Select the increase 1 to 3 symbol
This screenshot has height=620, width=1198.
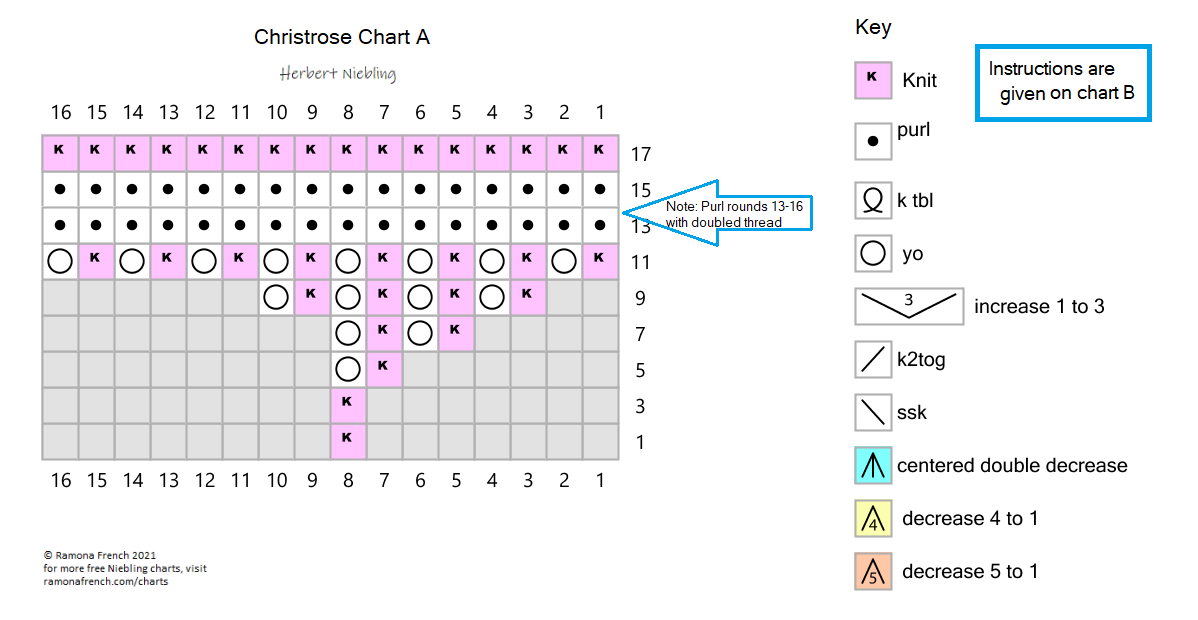click(908, 306)
